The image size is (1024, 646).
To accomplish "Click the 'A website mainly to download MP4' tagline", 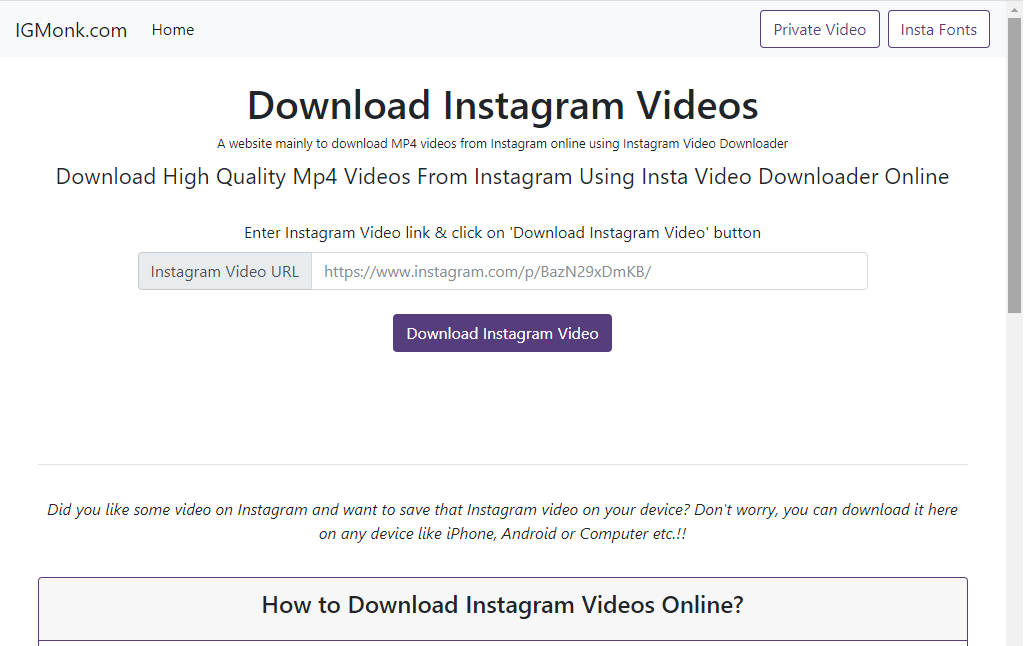I will coord(502,144).
